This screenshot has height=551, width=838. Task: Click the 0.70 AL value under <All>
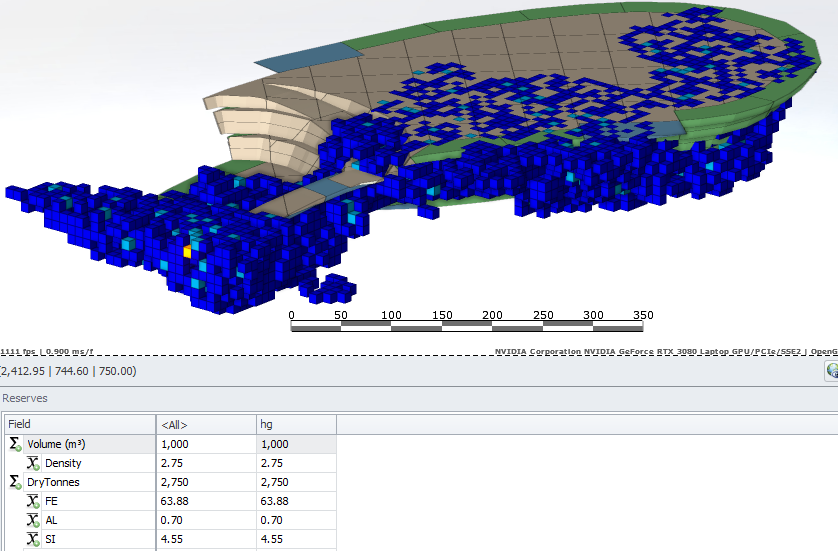pos(172,520)
